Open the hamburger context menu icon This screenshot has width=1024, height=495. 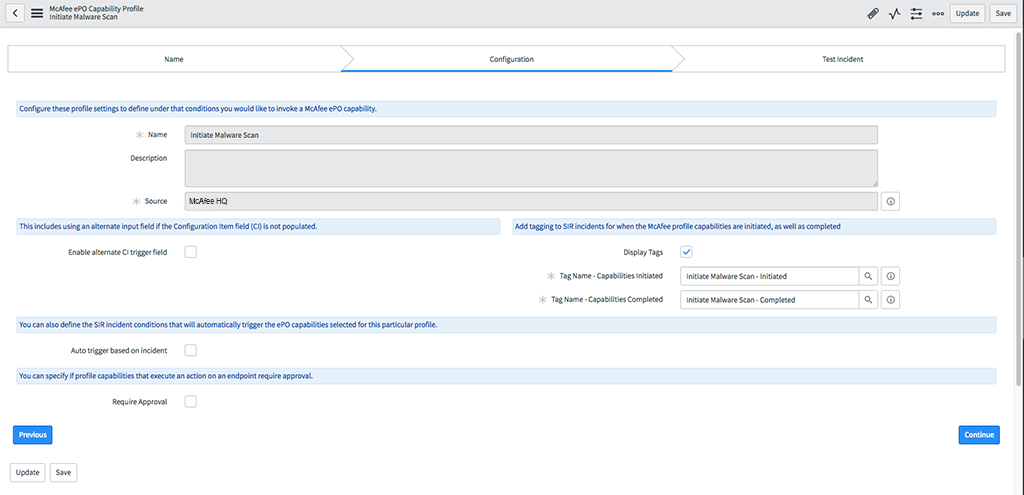click(x=37, y=13)
